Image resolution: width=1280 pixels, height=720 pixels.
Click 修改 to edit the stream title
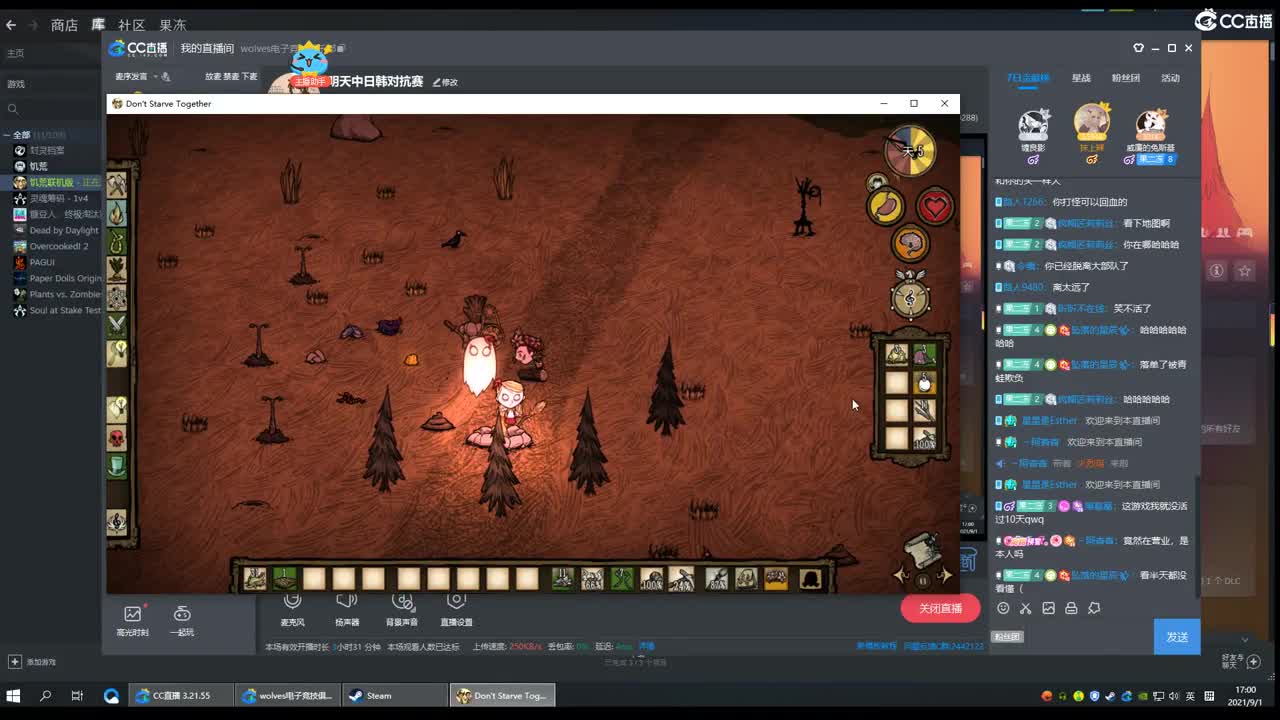(x=445, y=82)
